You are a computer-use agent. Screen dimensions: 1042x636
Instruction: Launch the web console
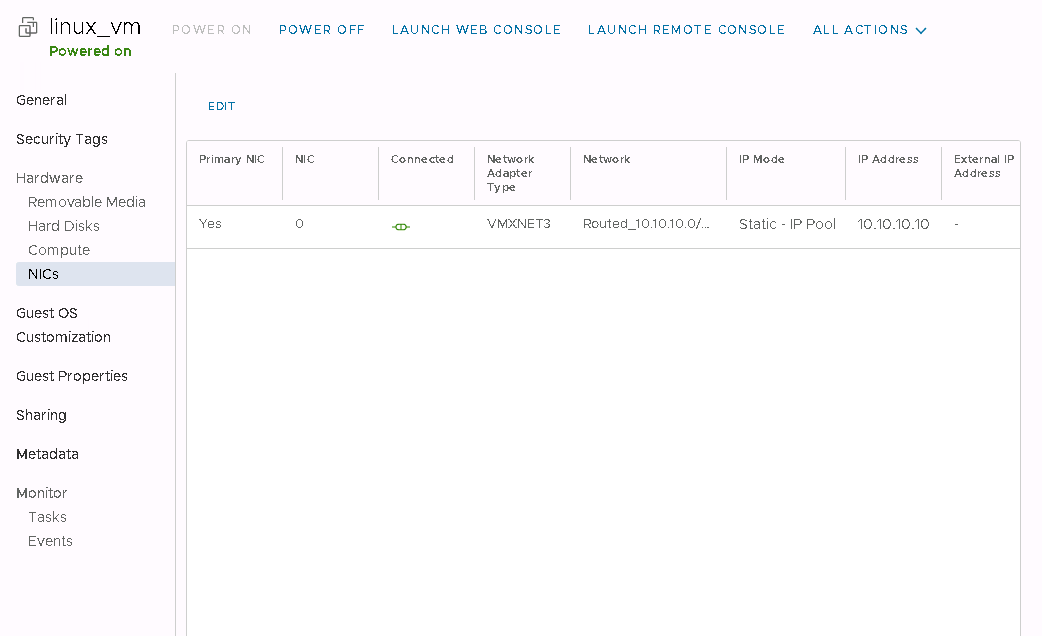pos(476,30)
